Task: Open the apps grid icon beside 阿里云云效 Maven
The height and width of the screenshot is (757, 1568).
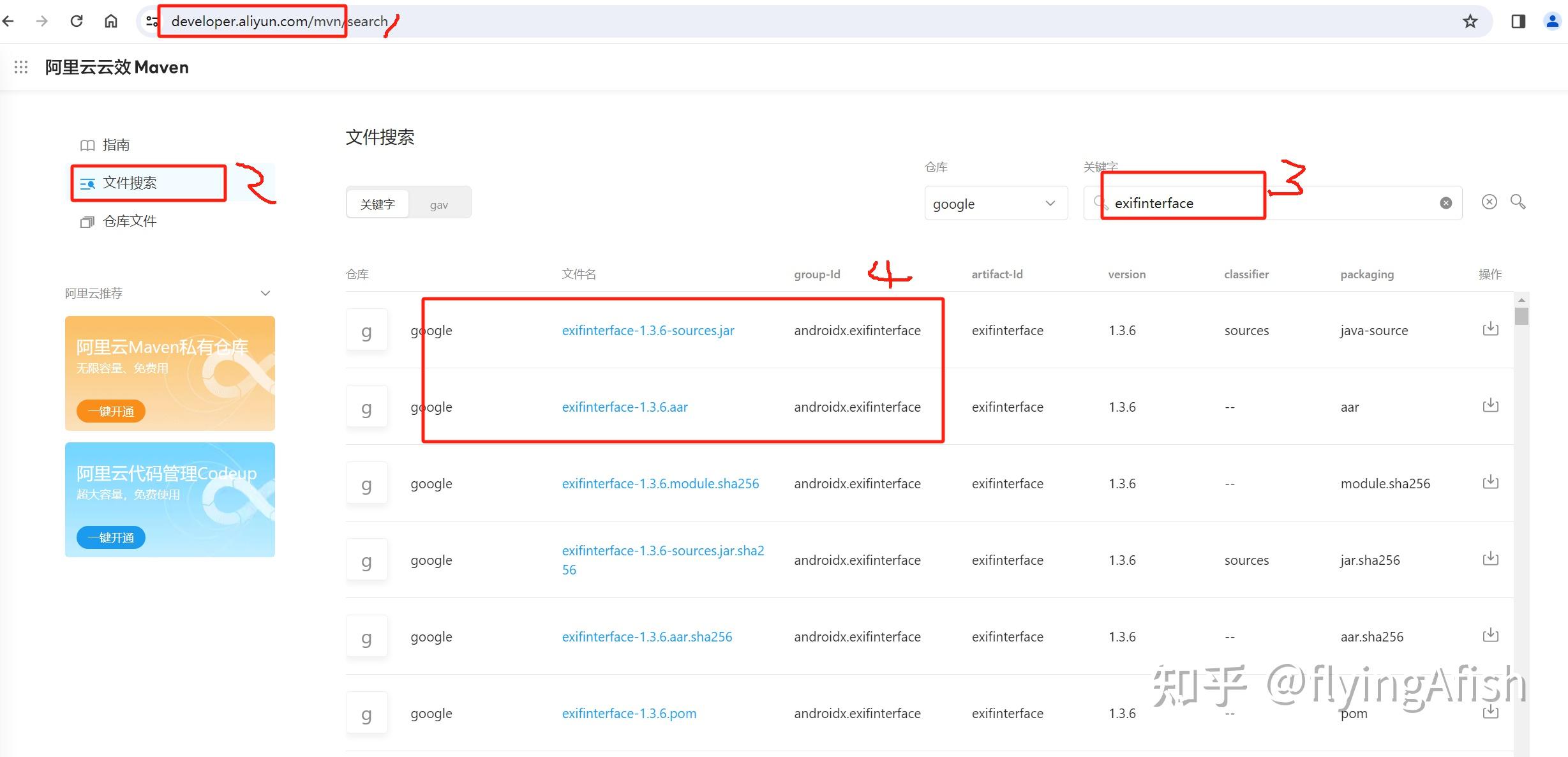Action: 21,66
